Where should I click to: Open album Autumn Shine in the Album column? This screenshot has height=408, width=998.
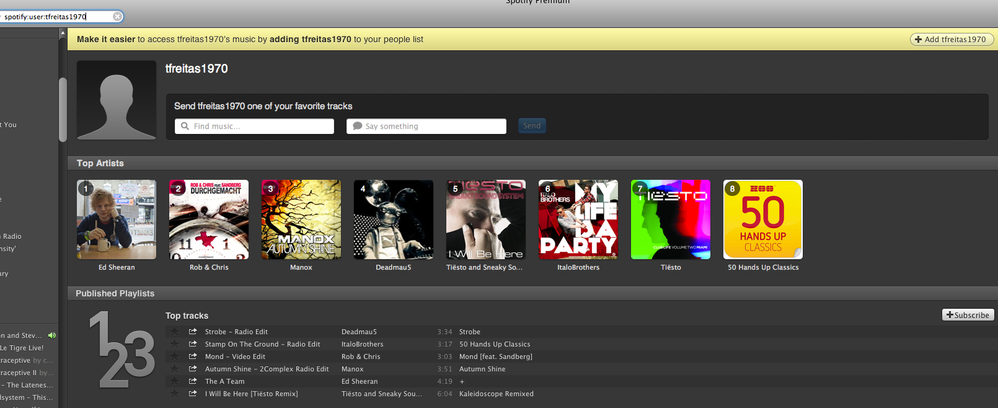coord(482,369)
